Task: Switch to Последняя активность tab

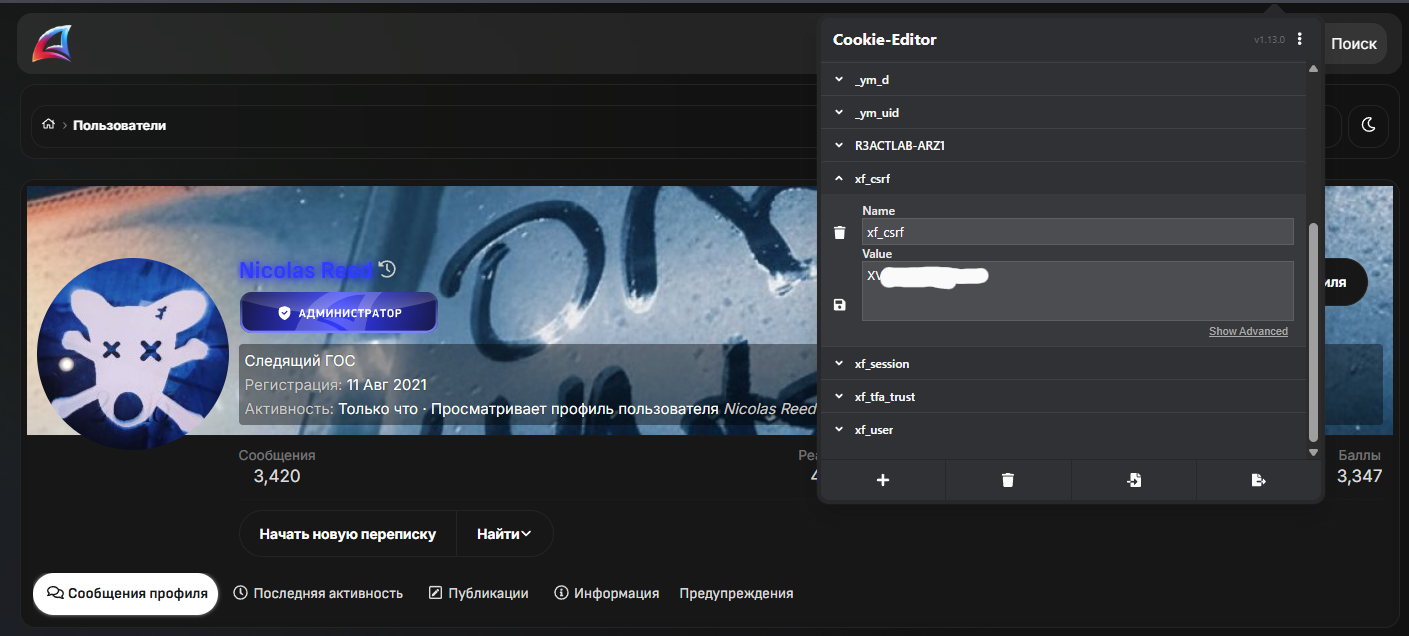Action: (x=318, y=593)
